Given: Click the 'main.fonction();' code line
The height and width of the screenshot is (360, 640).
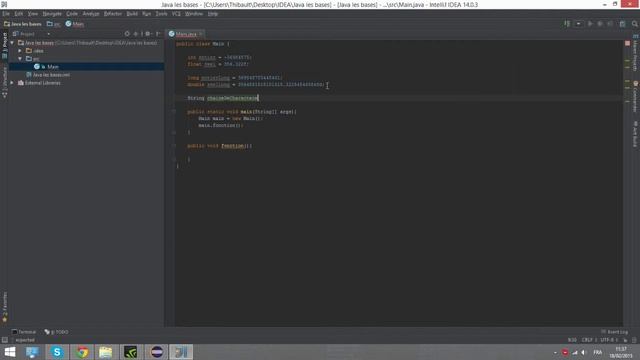Looking at the screenshot, I should tap(220, 125).
